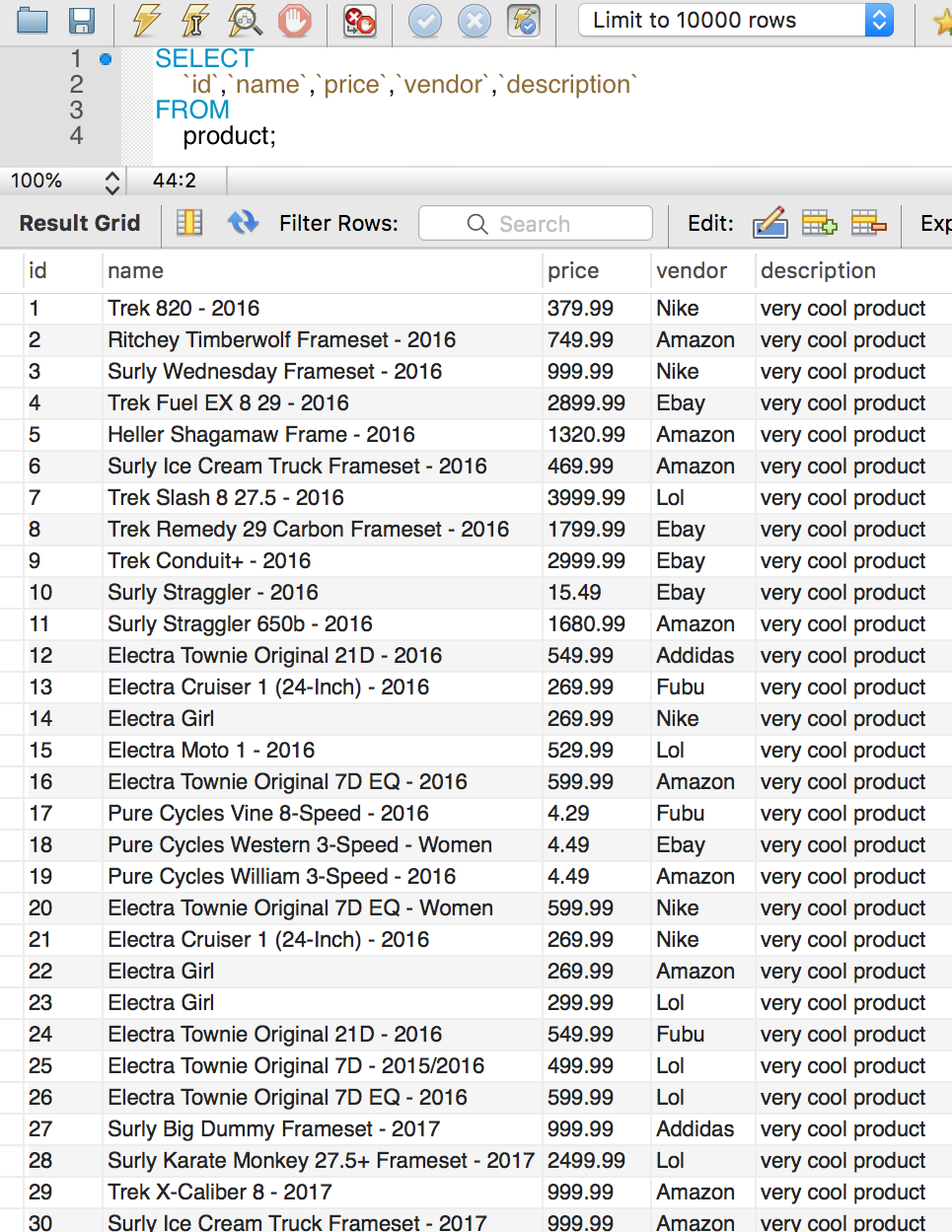Toggle auto-commit mode icon
Viewport: 952px width, 1232px height.
coord(523,21)
